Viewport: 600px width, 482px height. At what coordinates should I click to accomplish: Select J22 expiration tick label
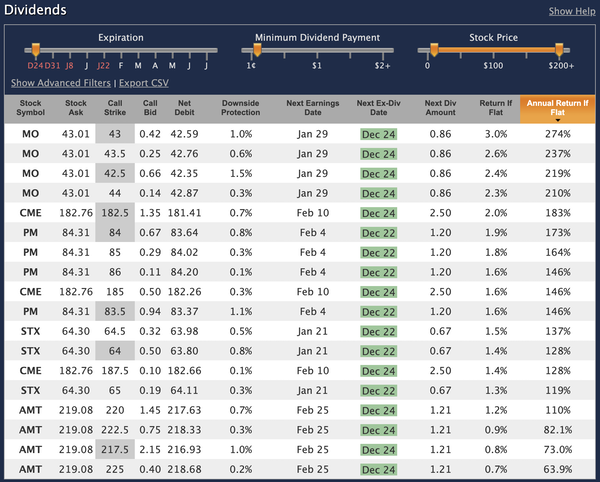103,66
